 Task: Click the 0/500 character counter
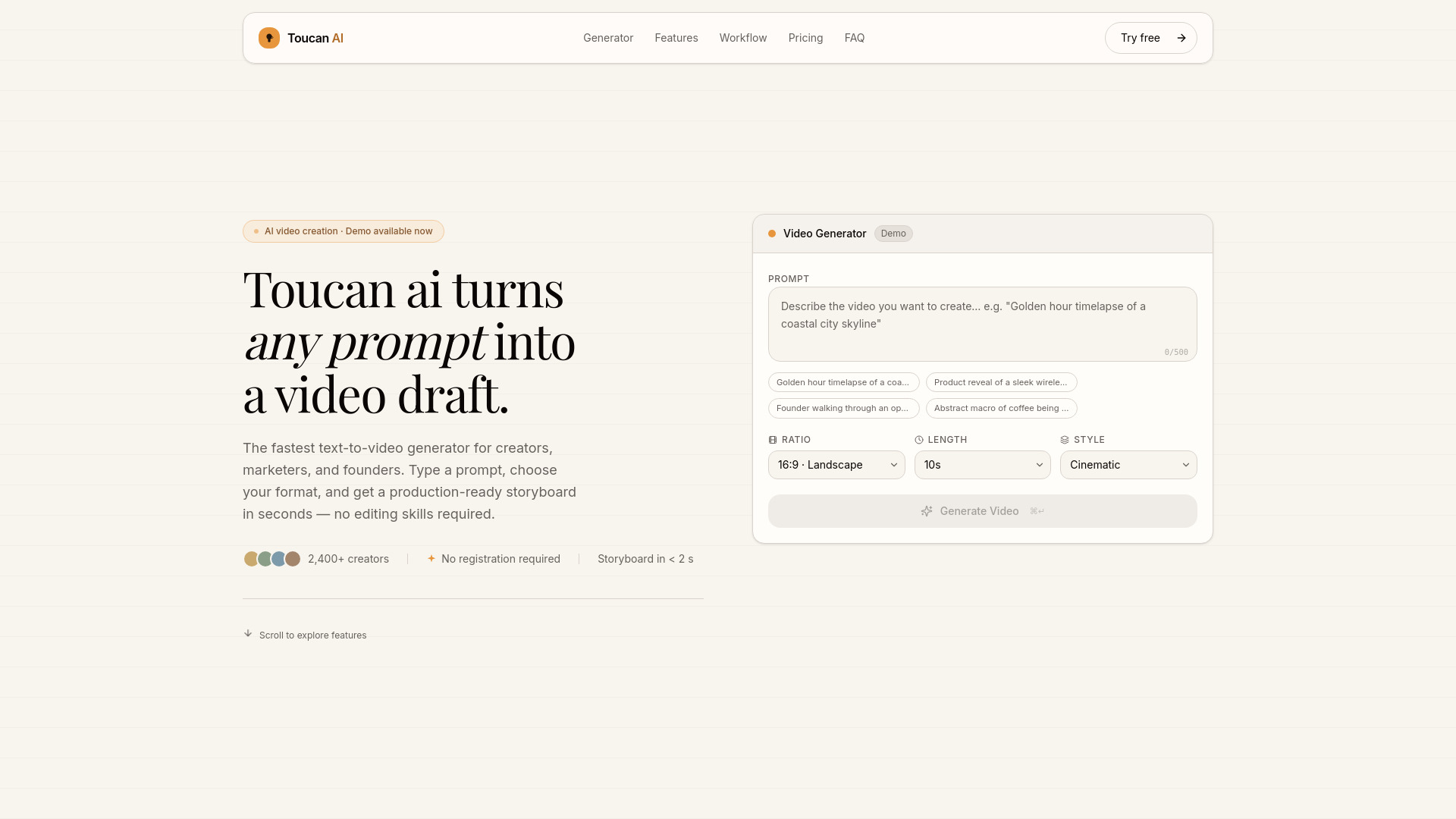pos(1176,352)
